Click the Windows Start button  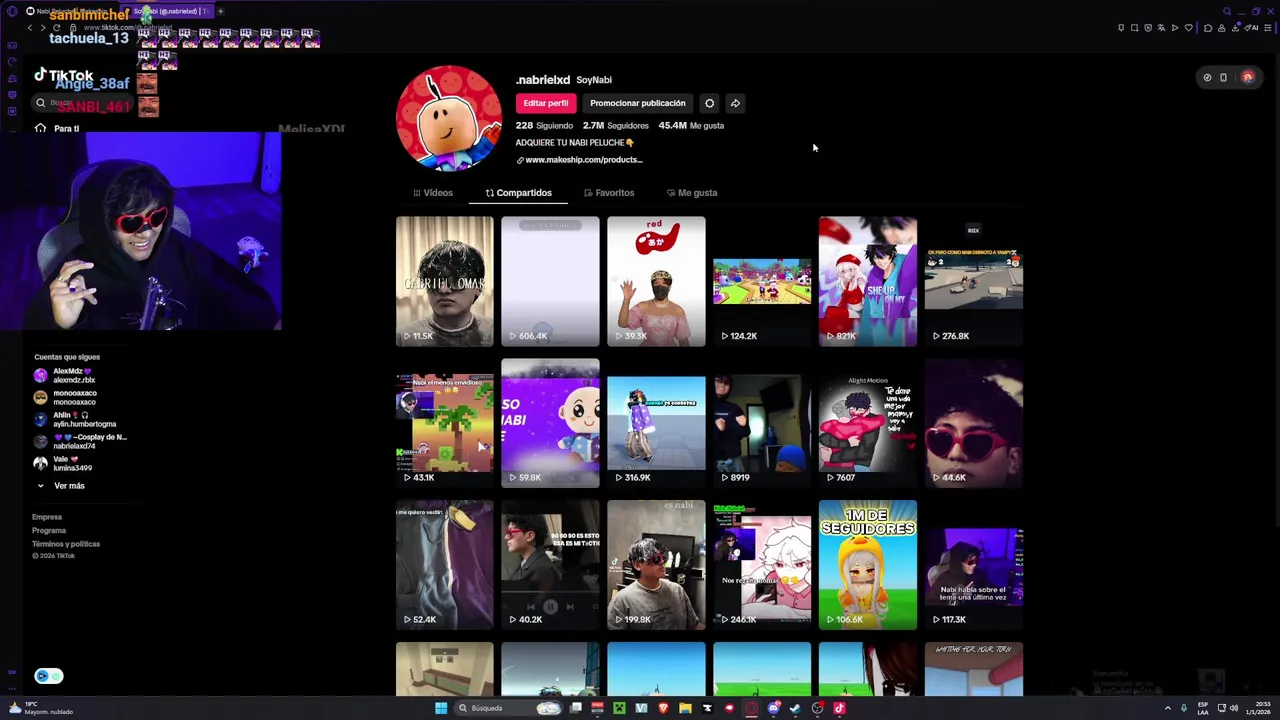point(441,708)
